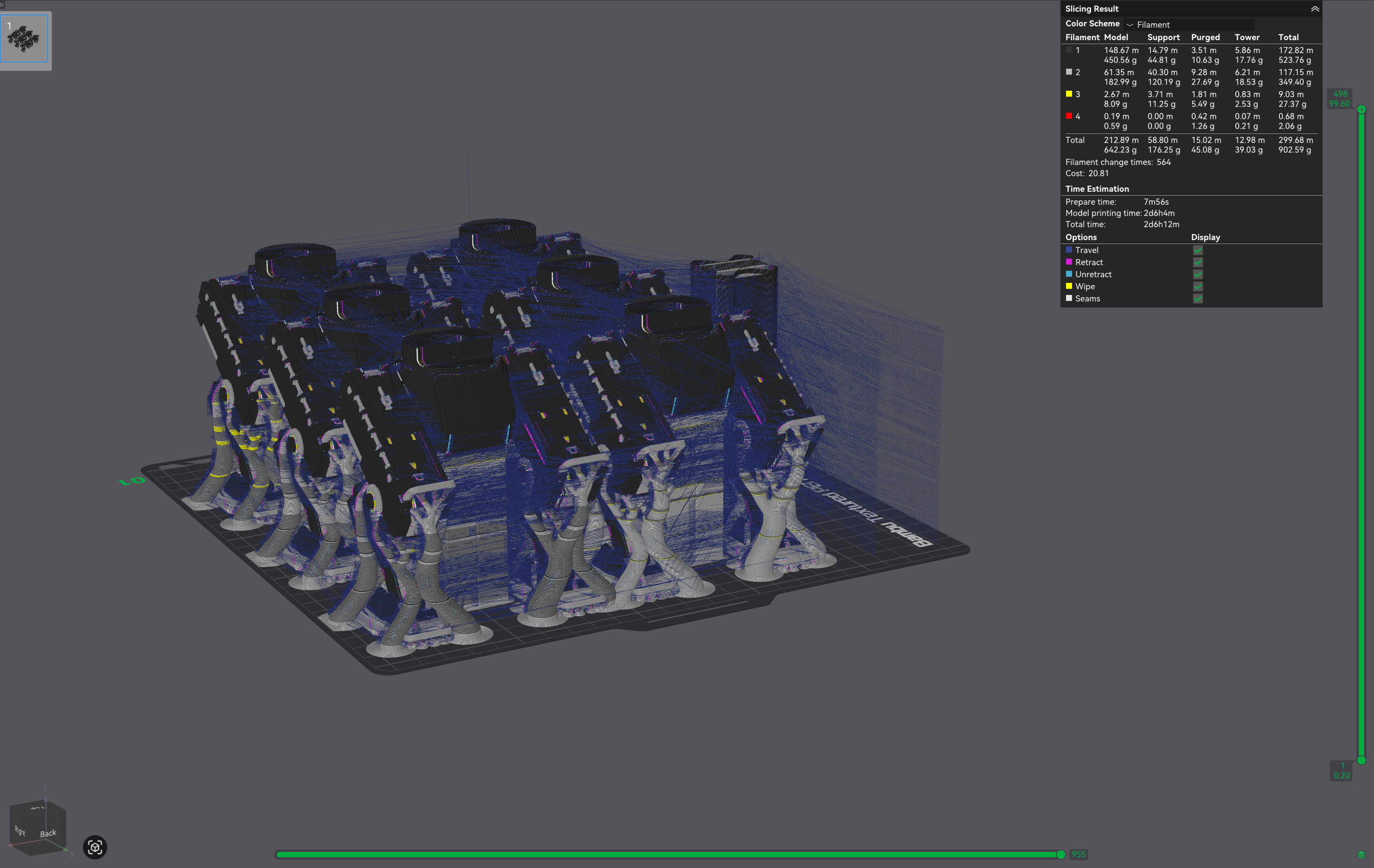Click the Time Estimation section header
This screenshot has width=1374, height=868.
(1097, 189)
